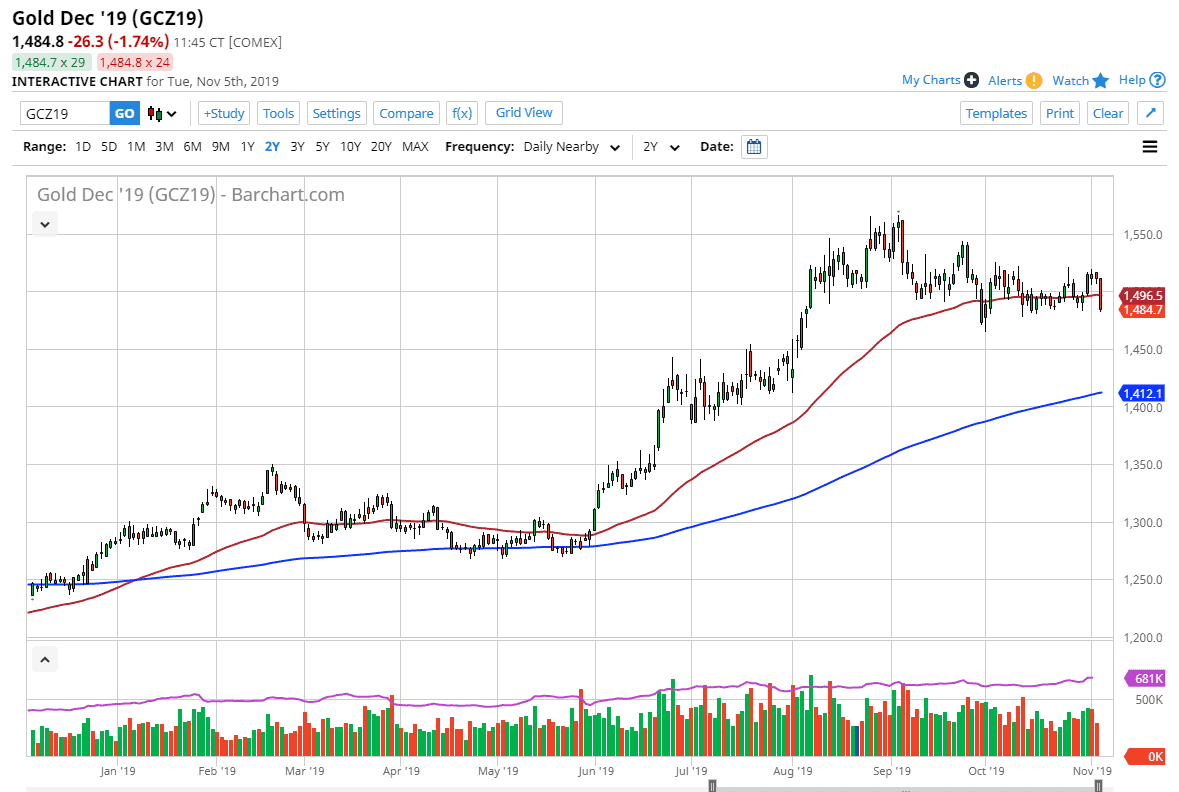Click the Date calendar icon

click(x=753, y=146)
